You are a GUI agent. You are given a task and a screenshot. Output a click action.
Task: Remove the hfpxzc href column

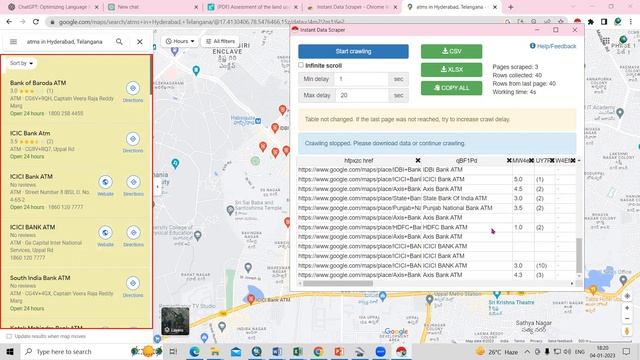click(418, 161)
